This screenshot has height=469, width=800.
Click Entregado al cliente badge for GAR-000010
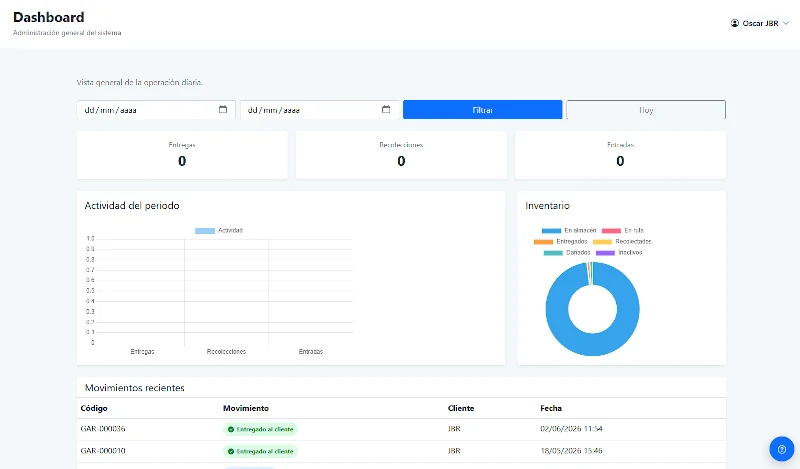tap(260, 452)
